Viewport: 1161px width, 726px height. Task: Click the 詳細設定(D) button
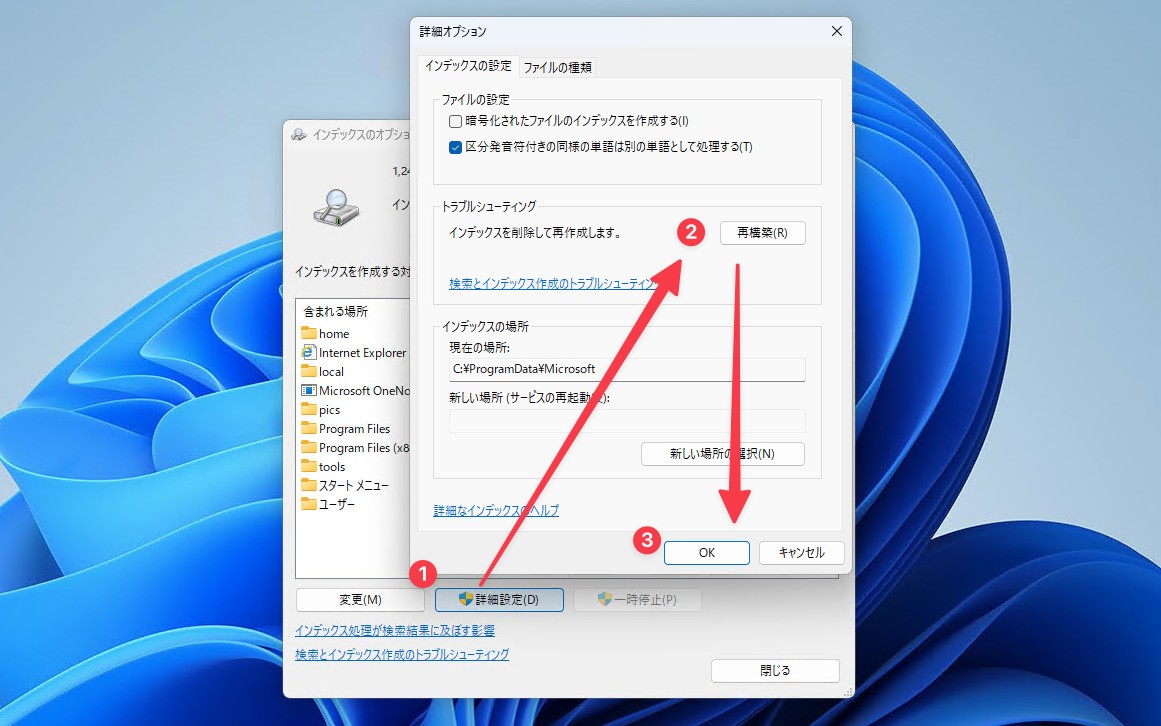coord(499,599)
